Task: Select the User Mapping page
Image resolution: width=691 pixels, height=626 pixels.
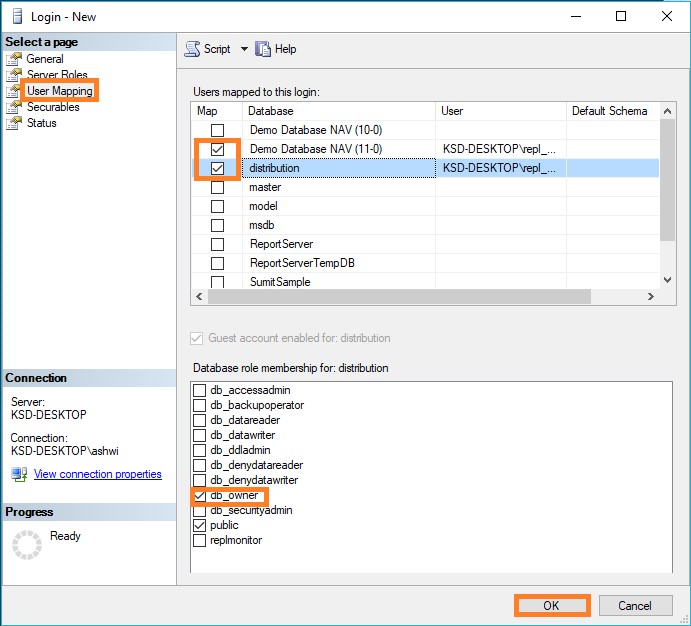Action: (59, 91)
